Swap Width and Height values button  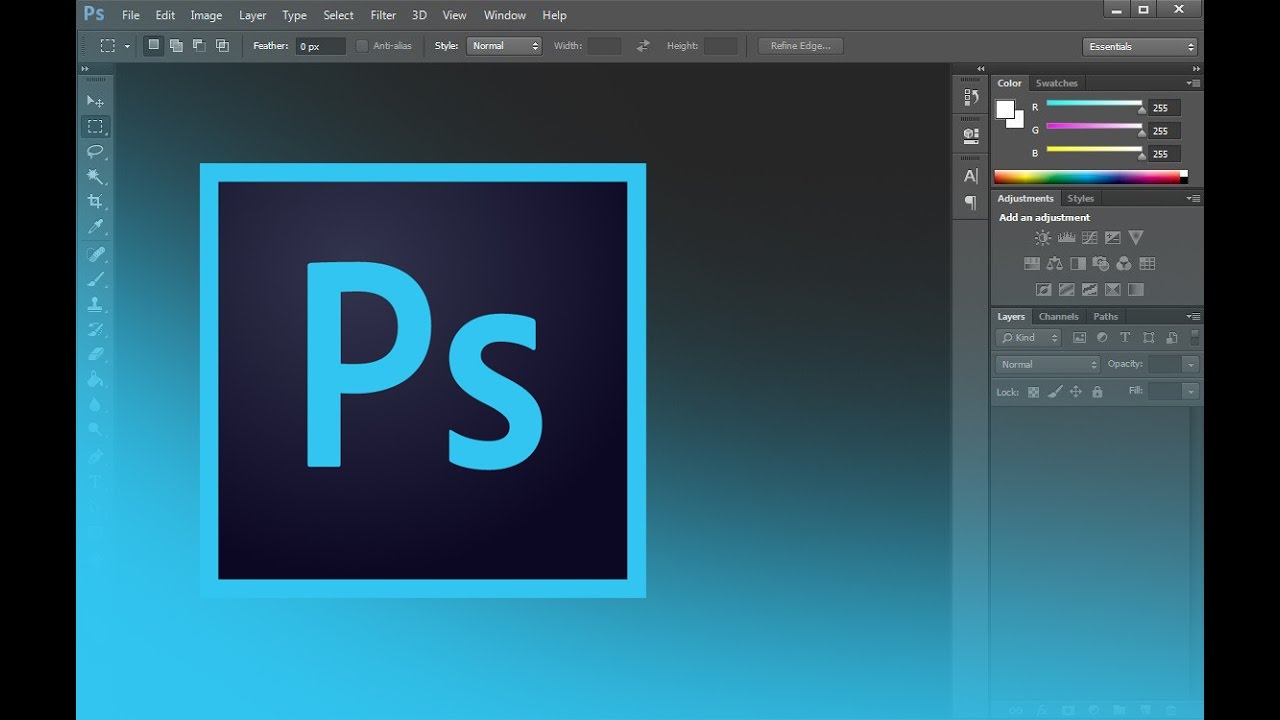[643, 46]
